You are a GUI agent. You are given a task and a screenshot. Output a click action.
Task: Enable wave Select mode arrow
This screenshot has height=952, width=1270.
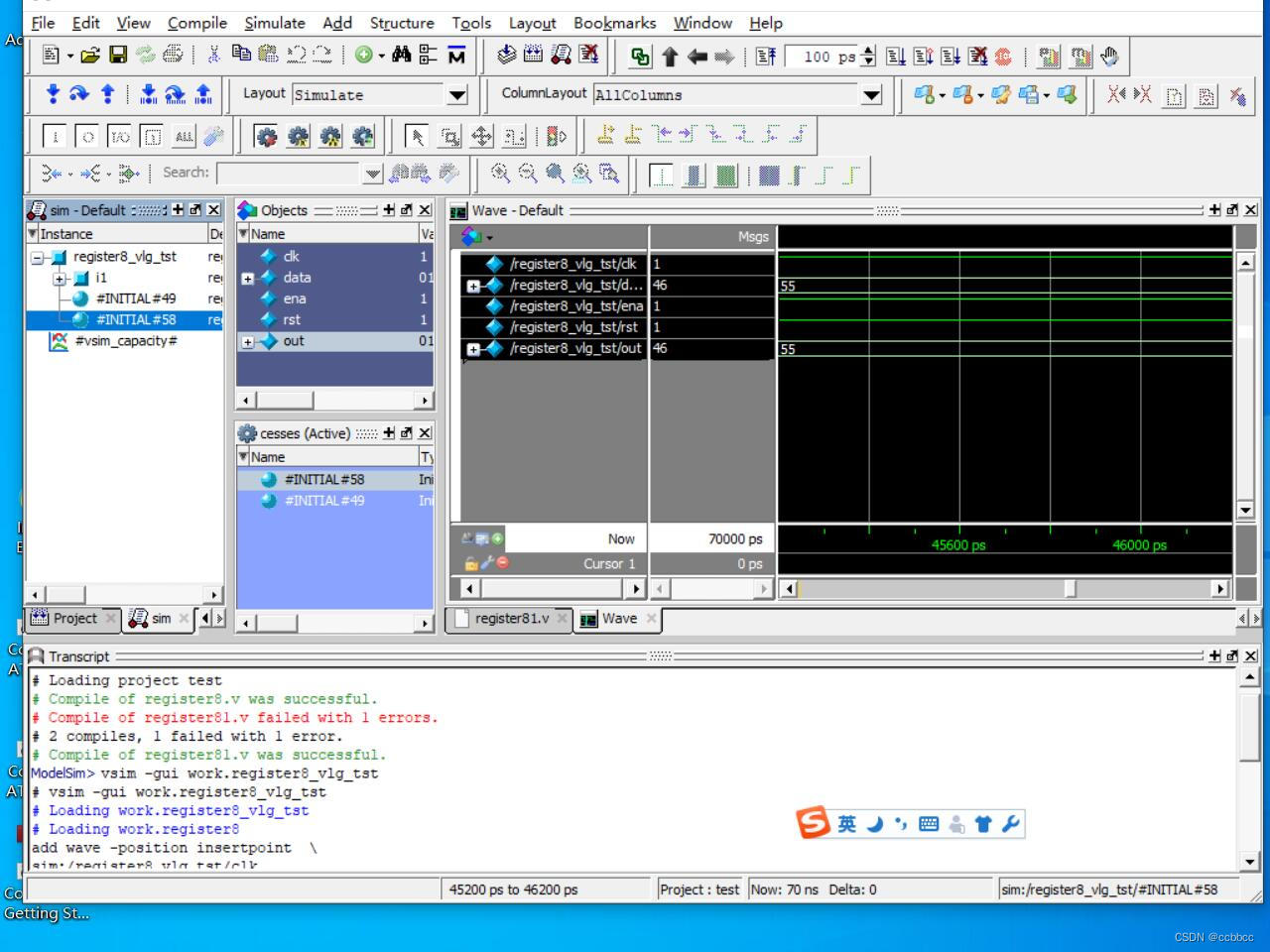coord(418,136)
